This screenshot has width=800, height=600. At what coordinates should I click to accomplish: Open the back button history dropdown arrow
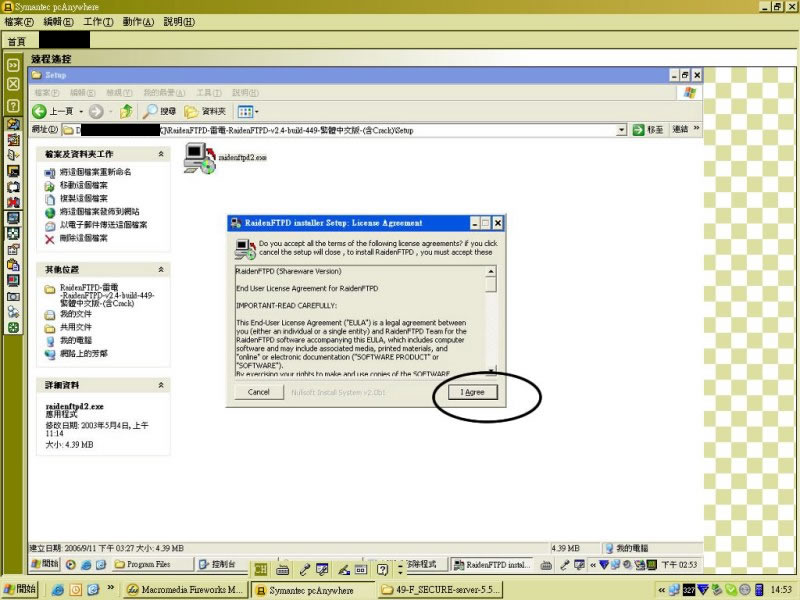(x=81, y=112)
